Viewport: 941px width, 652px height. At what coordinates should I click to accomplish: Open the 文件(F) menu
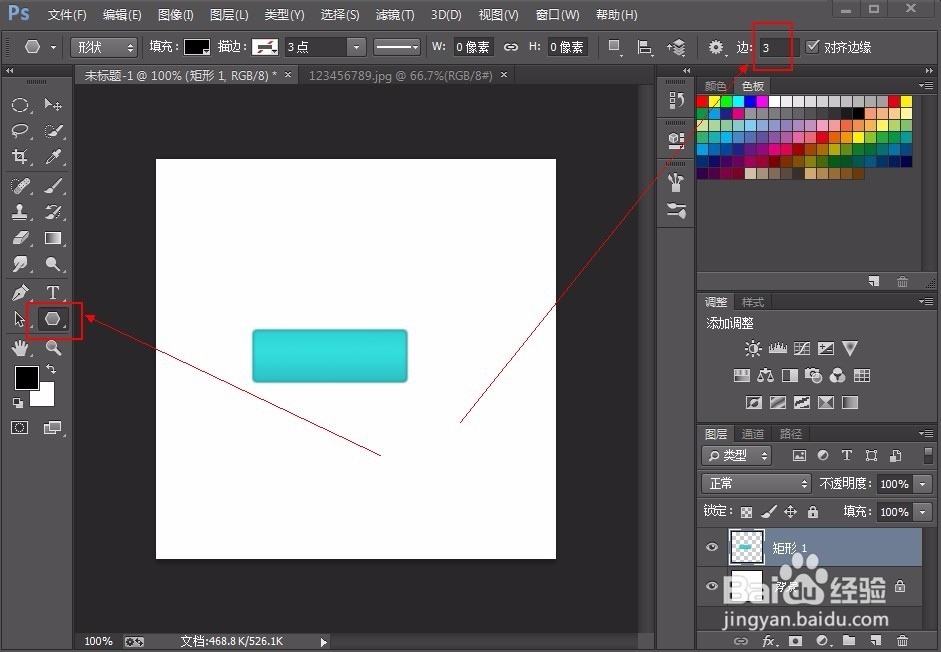click(67, 14)
